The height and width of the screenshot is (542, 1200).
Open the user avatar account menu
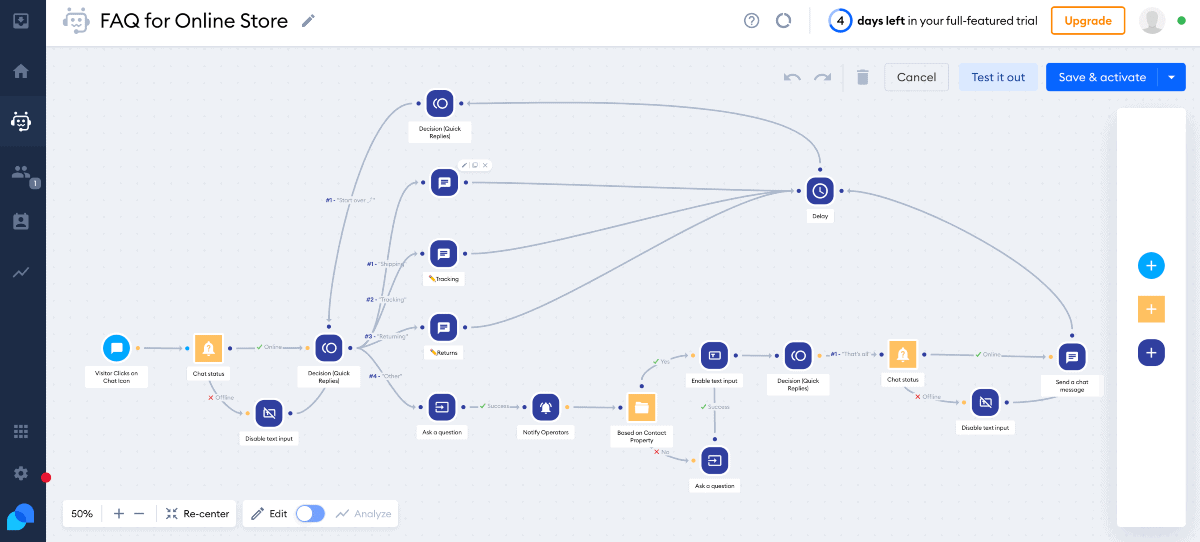pyautogui.click(x=1152, y=21)
